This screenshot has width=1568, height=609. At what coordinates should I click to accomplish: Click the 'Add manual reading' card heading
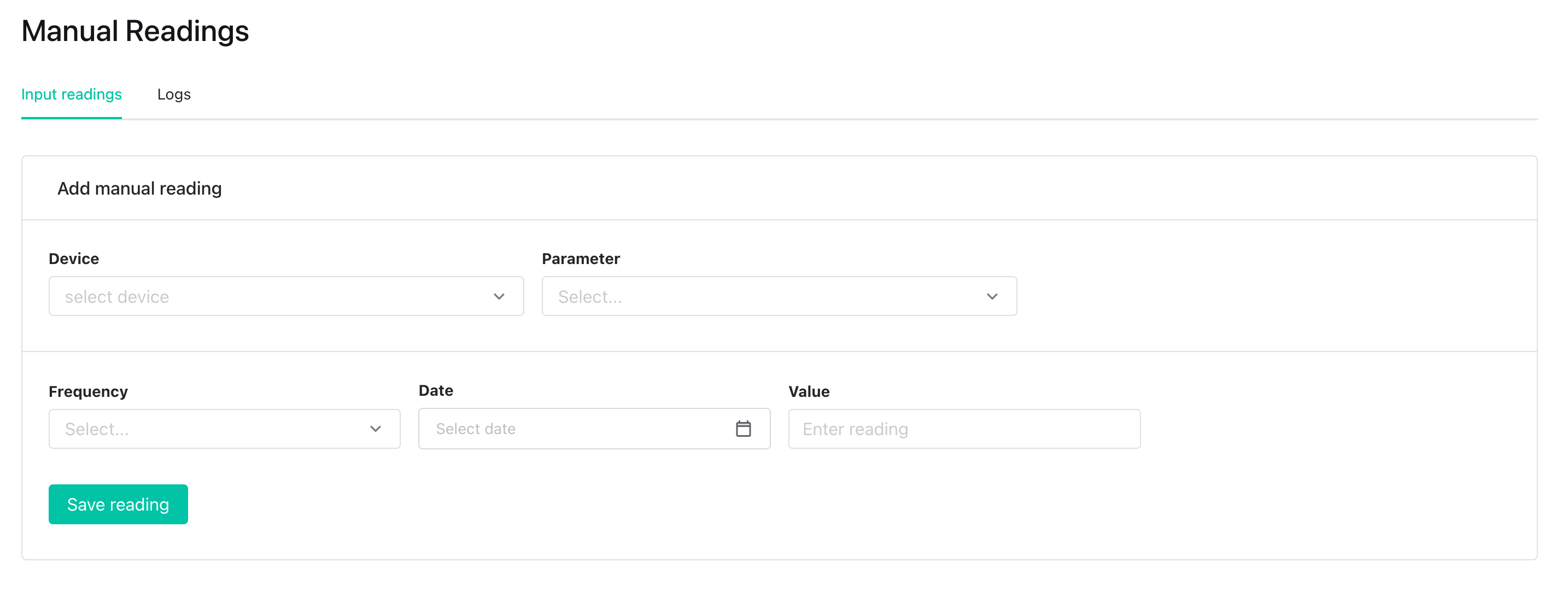pos(139,189)
